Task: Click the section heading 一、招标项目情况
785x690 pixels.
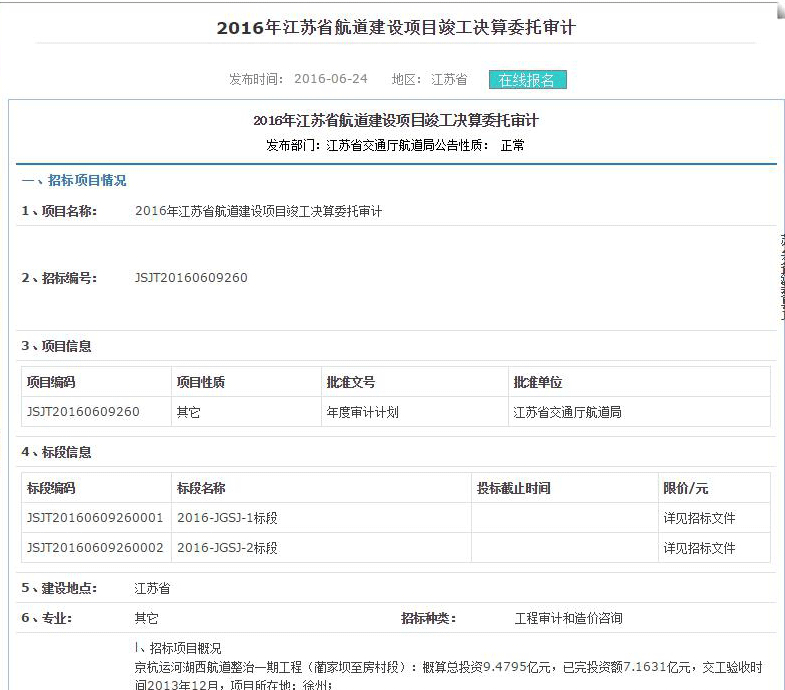Action: [74, 180]
